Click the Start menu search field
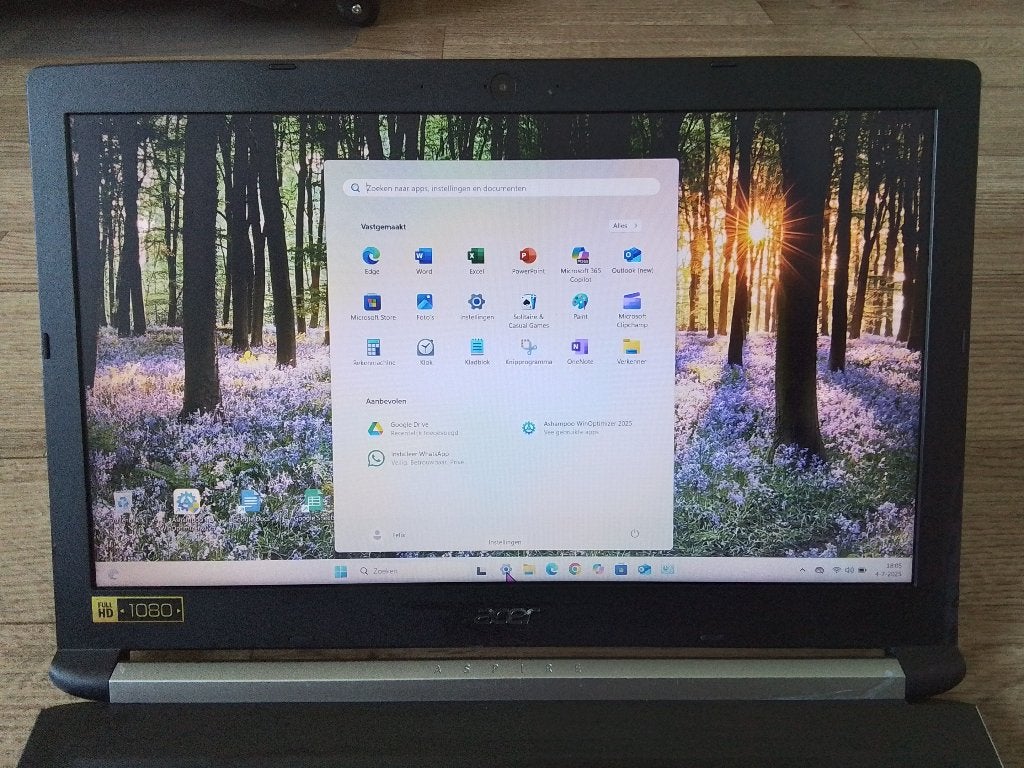Image resolution: width=1024 pixels, height=768 pixels. [501, 188]
